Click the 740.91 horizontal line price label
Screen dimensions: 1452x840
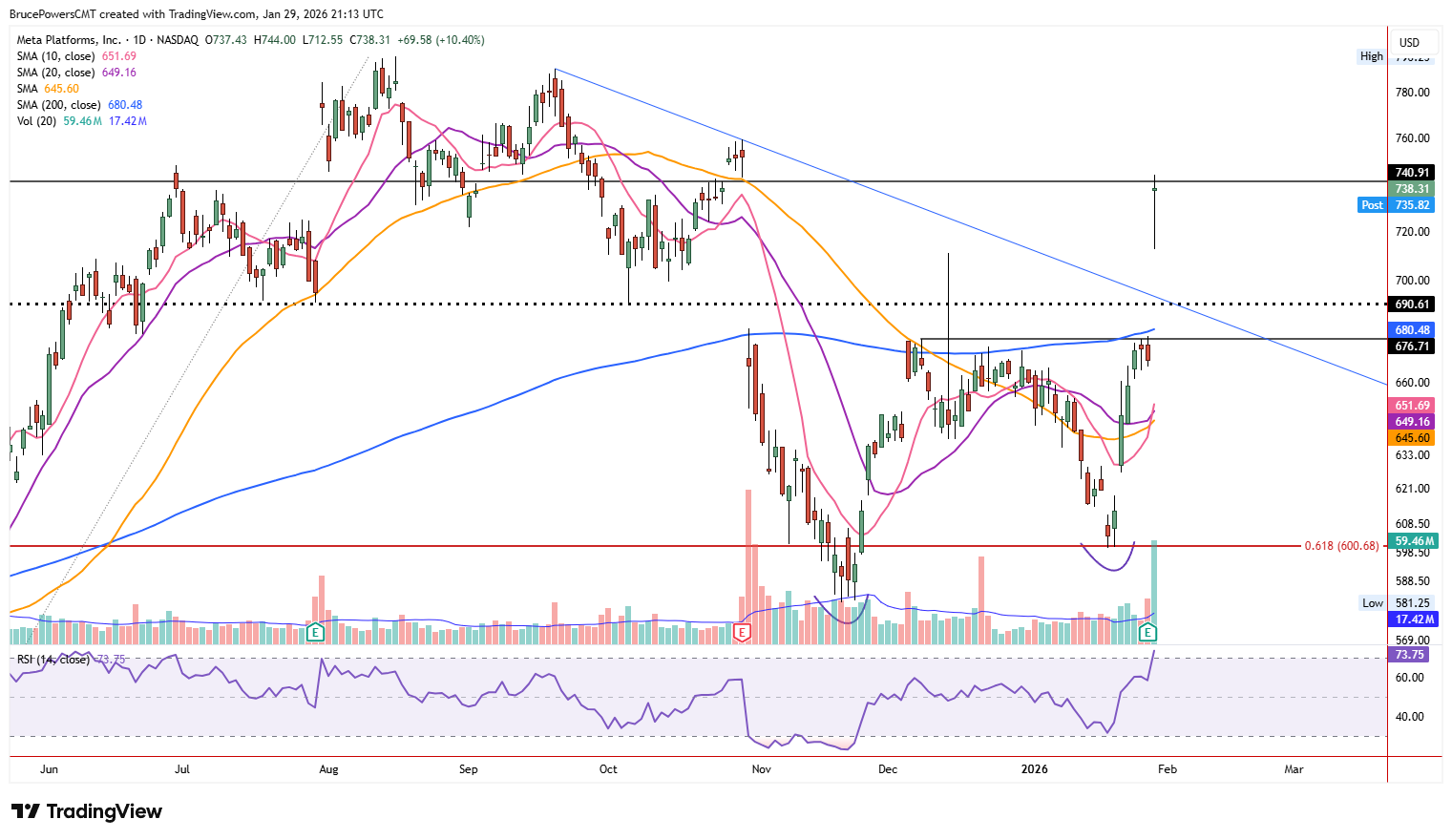click(x=1412, y=173)
